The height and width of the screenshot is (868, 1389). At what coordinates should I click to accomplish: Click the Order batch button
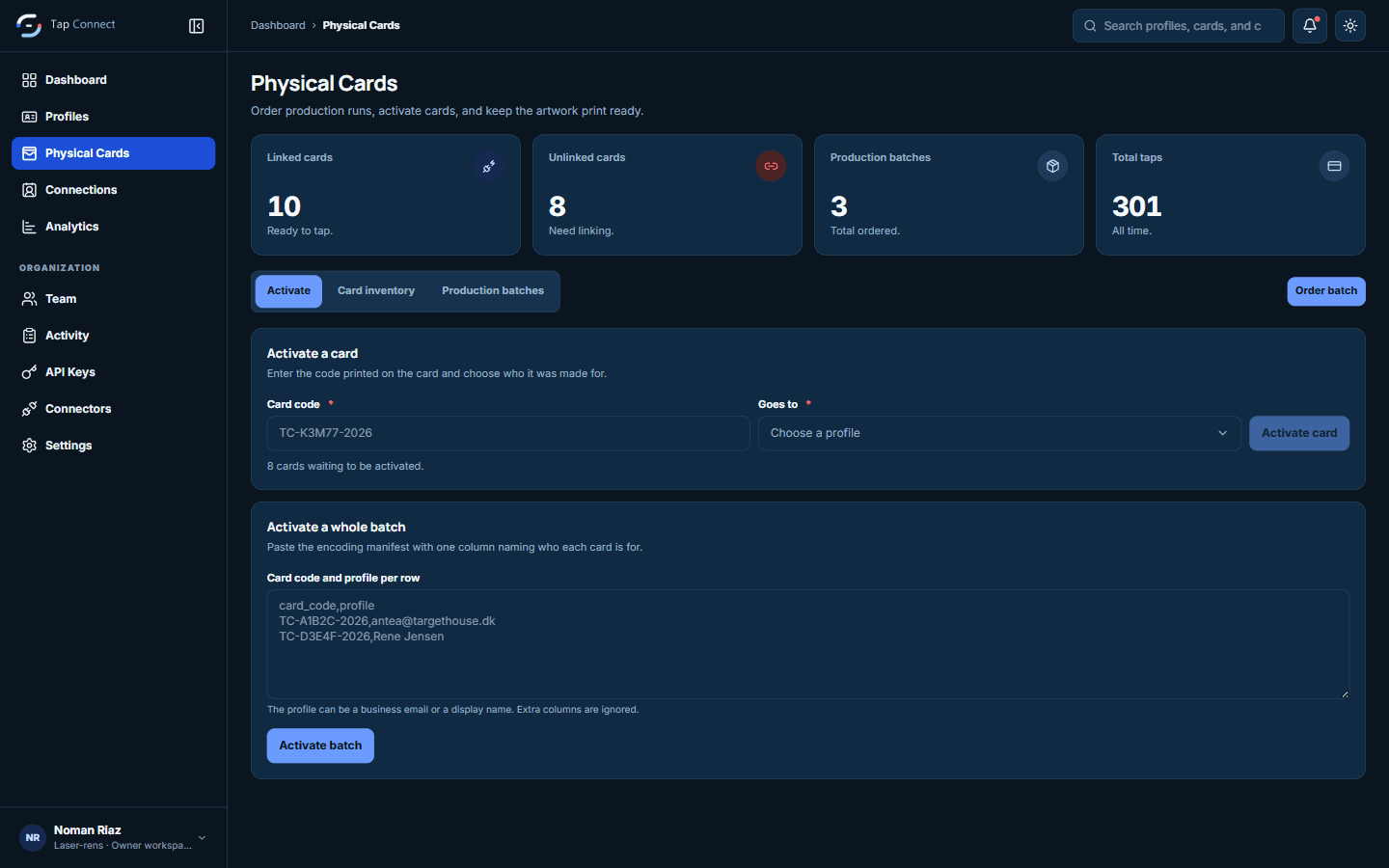coord(1326,290)
